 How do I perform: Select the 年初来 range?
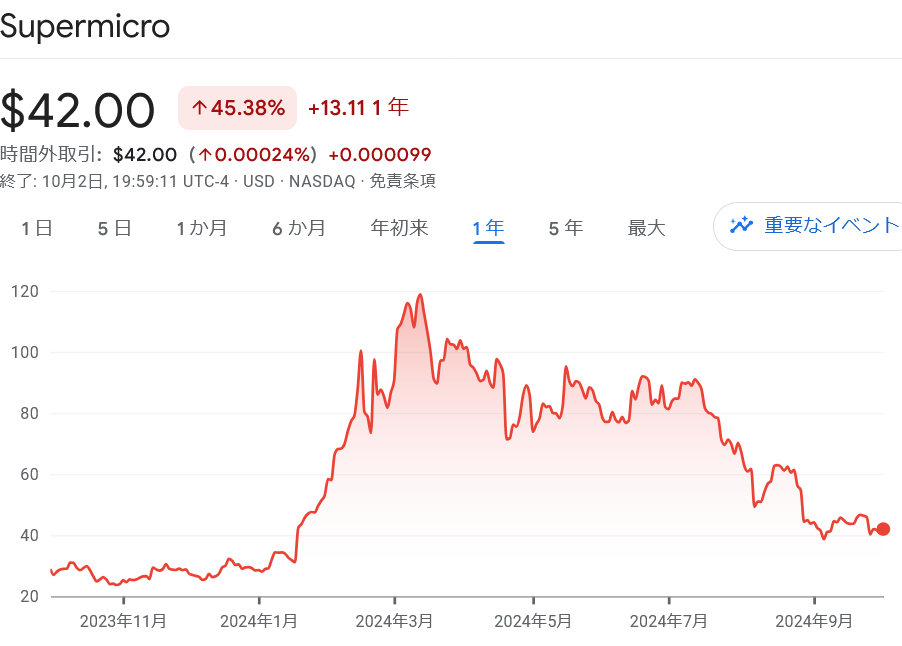click(398, 228)
